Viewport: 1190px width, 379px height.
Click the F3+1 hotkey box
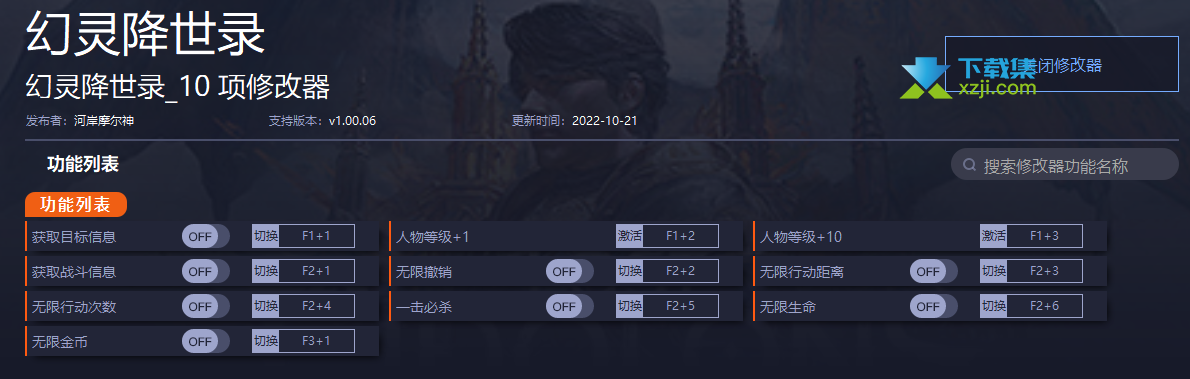(x=316, y=341)
